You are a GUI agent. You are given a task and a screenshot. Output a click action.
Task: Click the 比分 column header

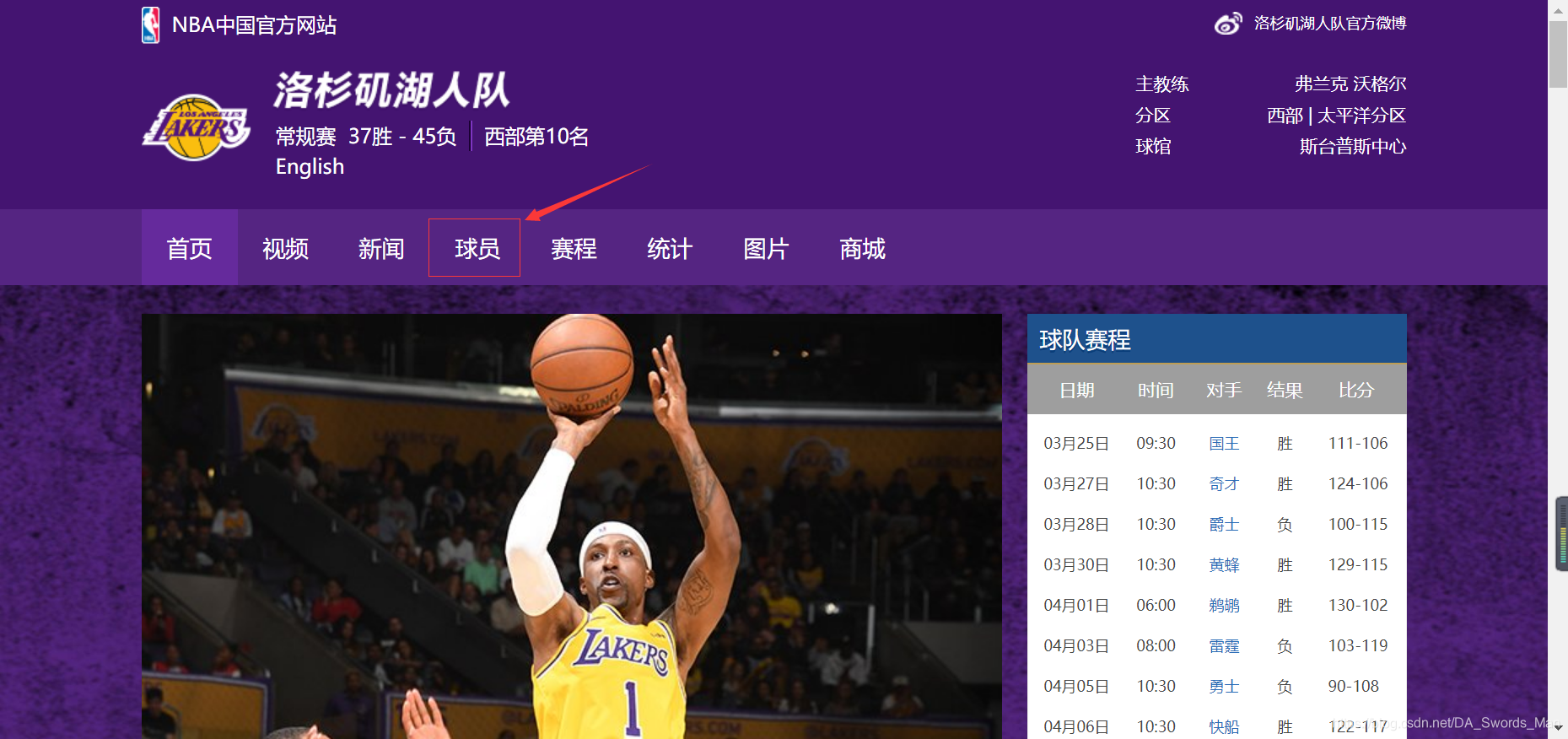coord(1356,391)
